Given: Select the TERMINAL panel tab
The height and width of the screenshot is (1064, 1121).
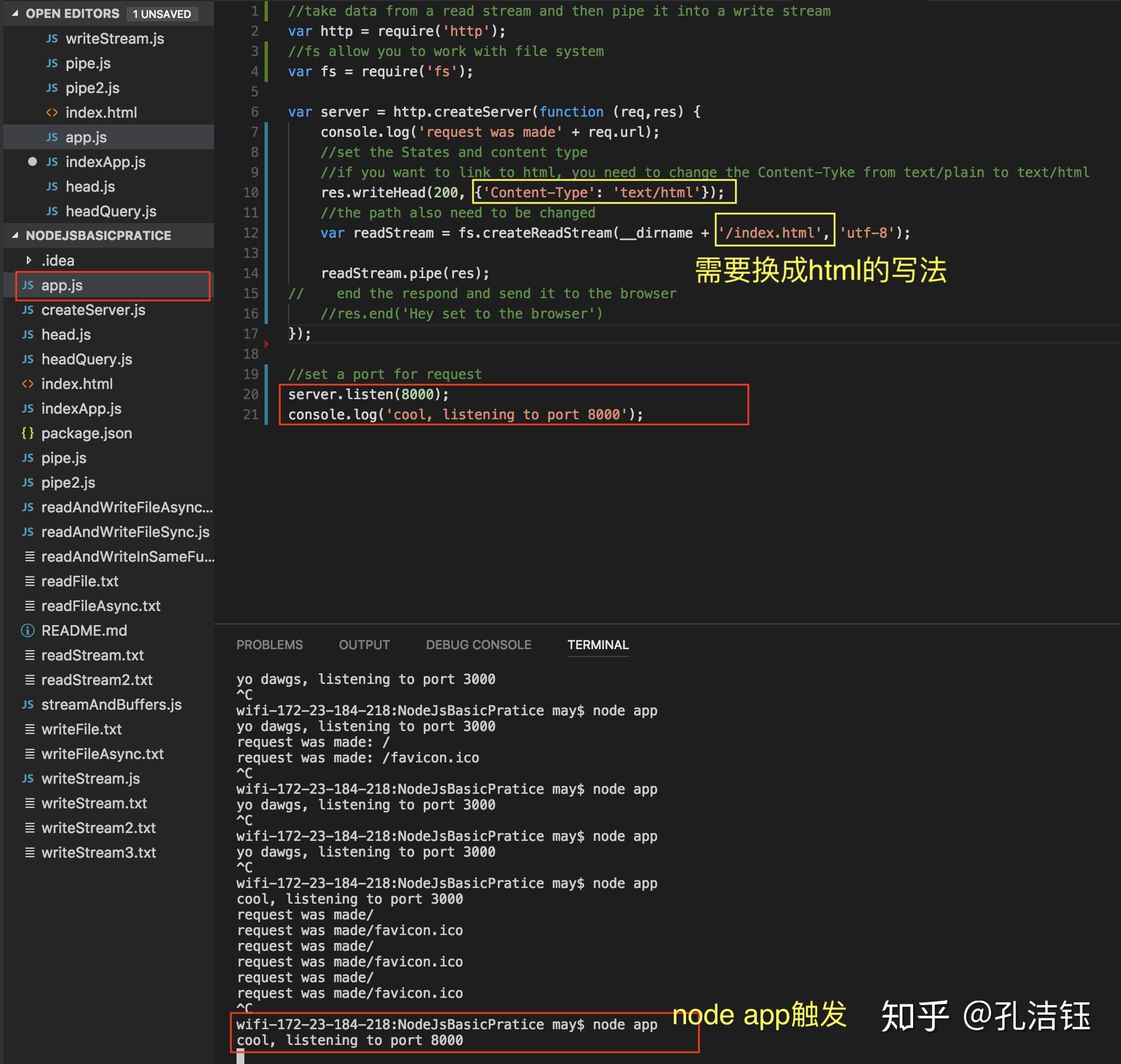Looking at the screenshot, I should point(597,645).
